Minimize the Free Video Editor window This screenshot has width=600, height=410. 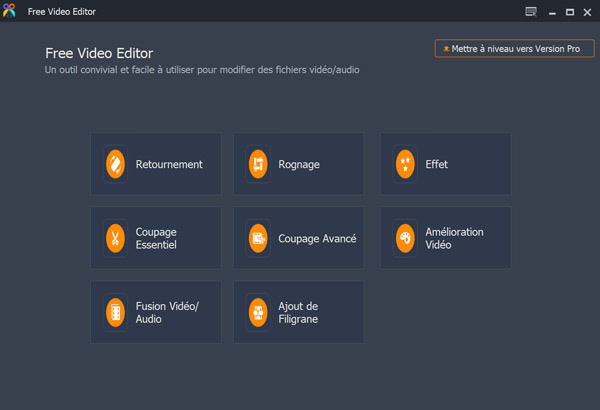552,13
